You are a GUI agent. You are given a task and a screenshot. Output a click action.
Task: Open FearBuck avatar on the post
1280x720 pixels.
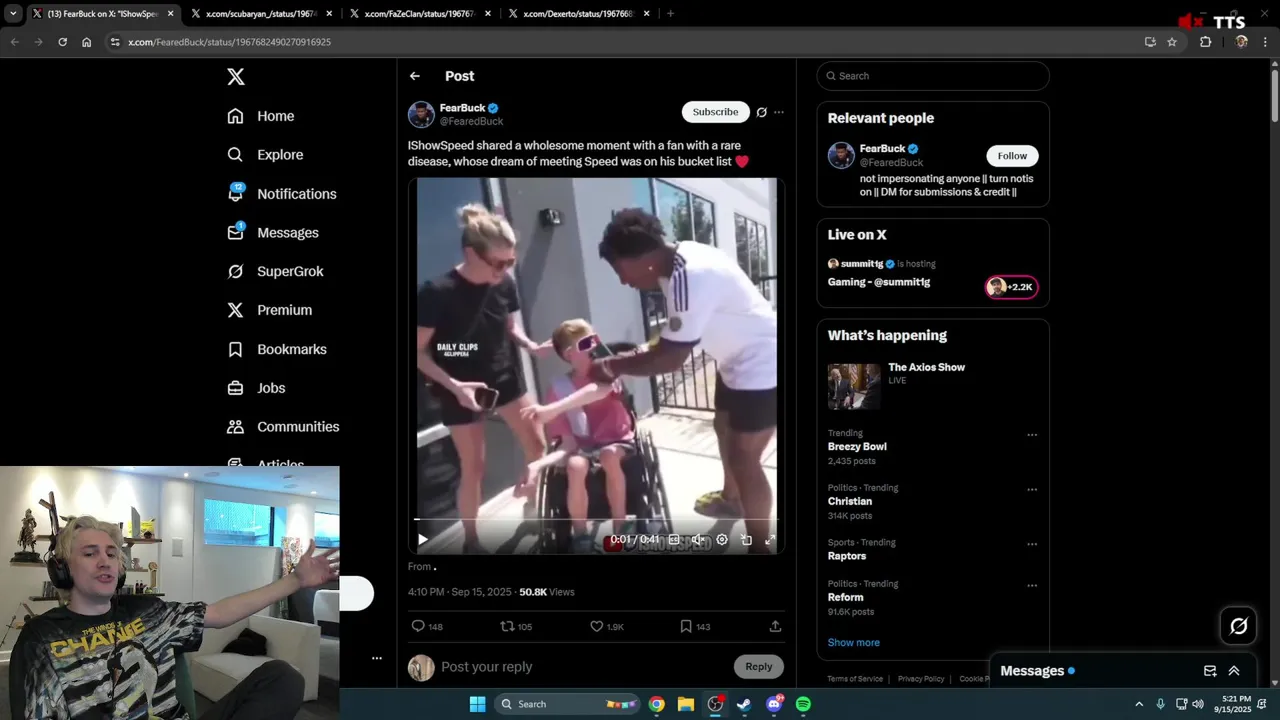point(421,114)
